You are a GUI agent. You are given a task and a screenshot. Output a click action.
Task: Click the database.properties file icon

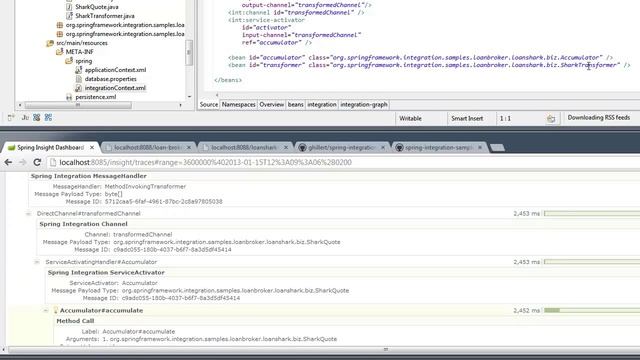78,79
